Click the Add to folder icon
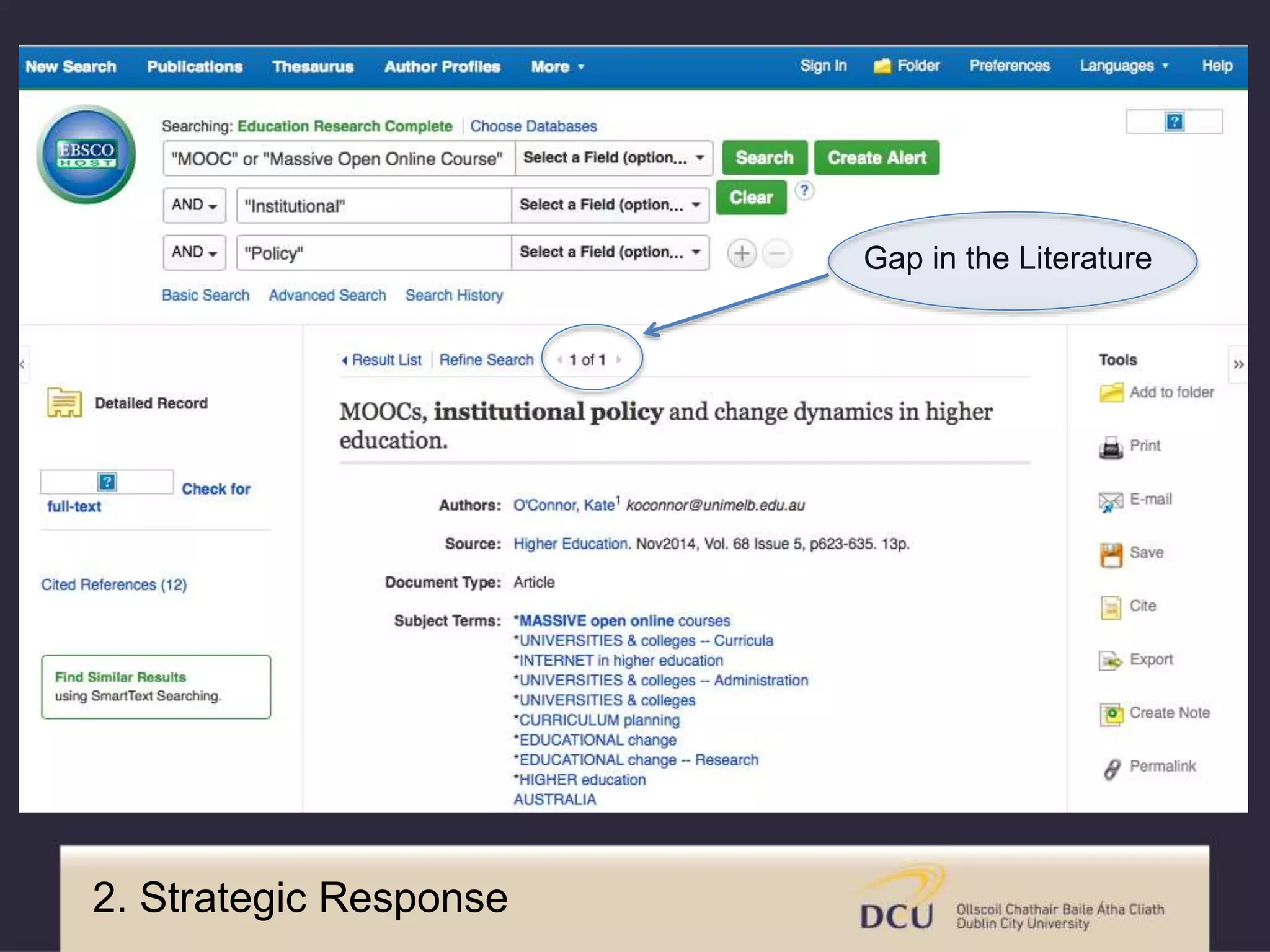The image size is (1270, 952). (1111, 392)
